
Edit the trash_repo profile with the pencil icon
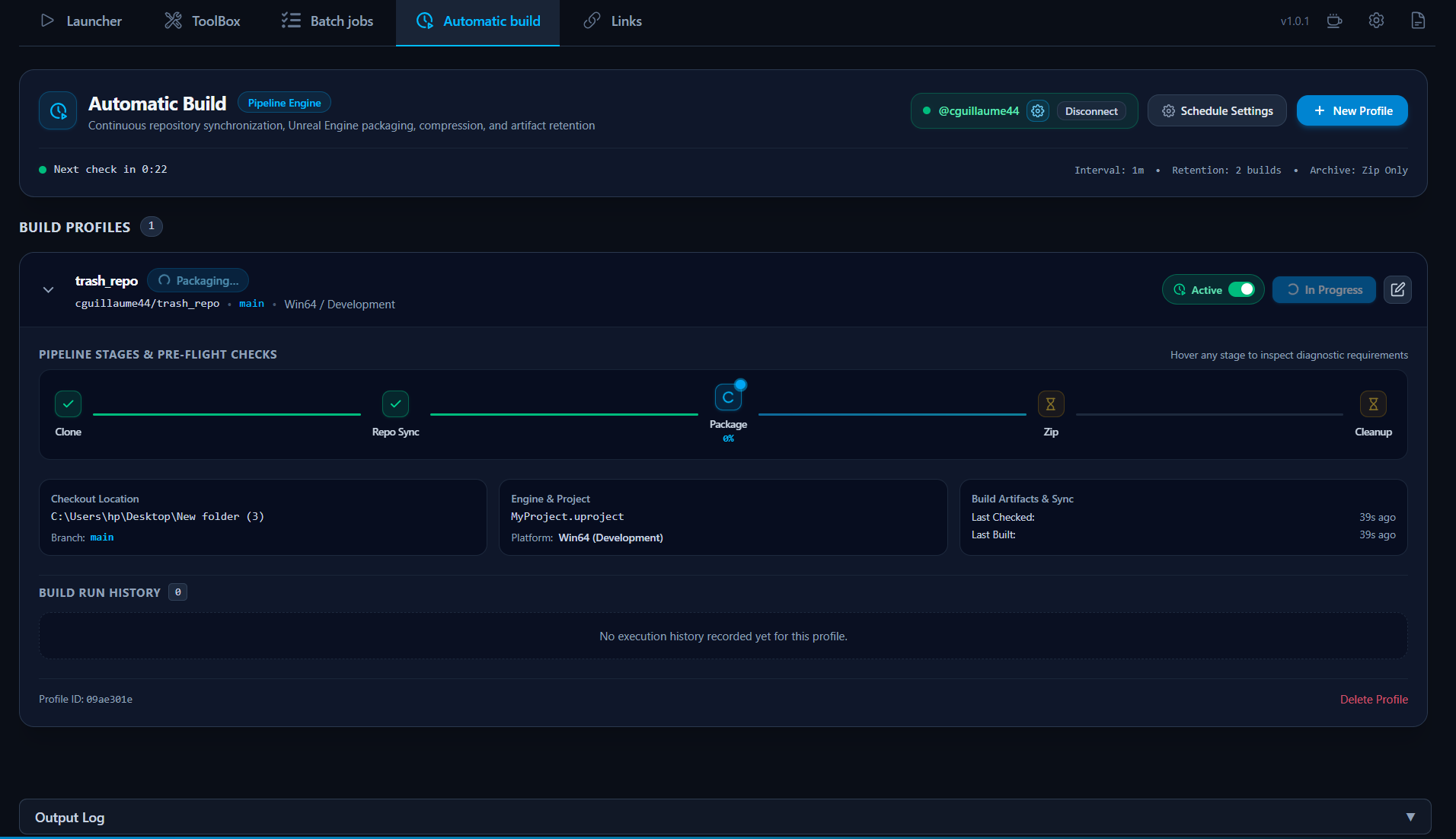tap(1397, 289)
